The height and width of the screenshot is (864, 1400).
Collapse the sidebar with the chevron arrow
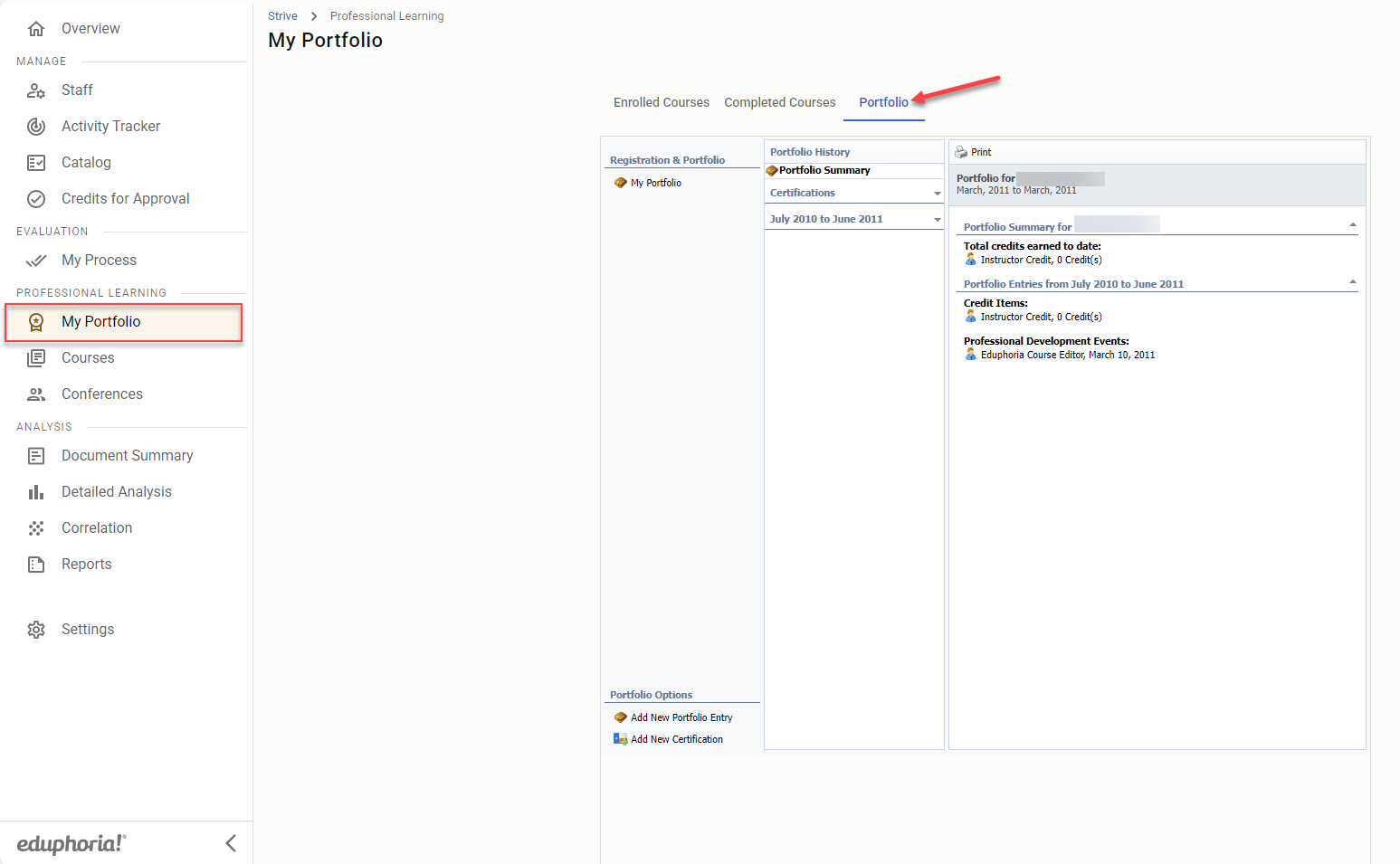pyautogui.click(x=231, y=843)
